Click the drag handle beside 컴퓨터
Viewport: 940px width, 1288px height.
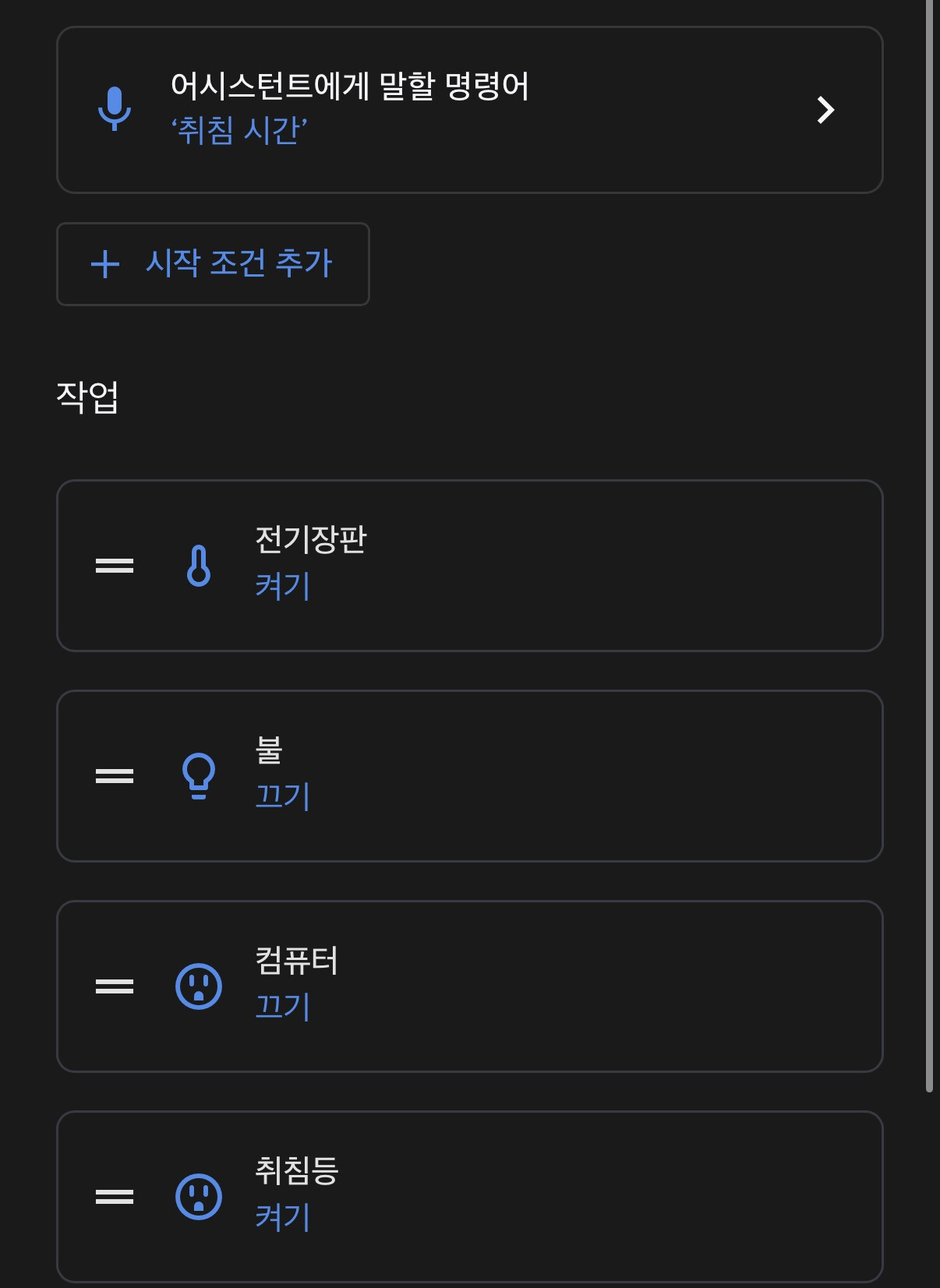pyautogui.click(x=115, y=986)
